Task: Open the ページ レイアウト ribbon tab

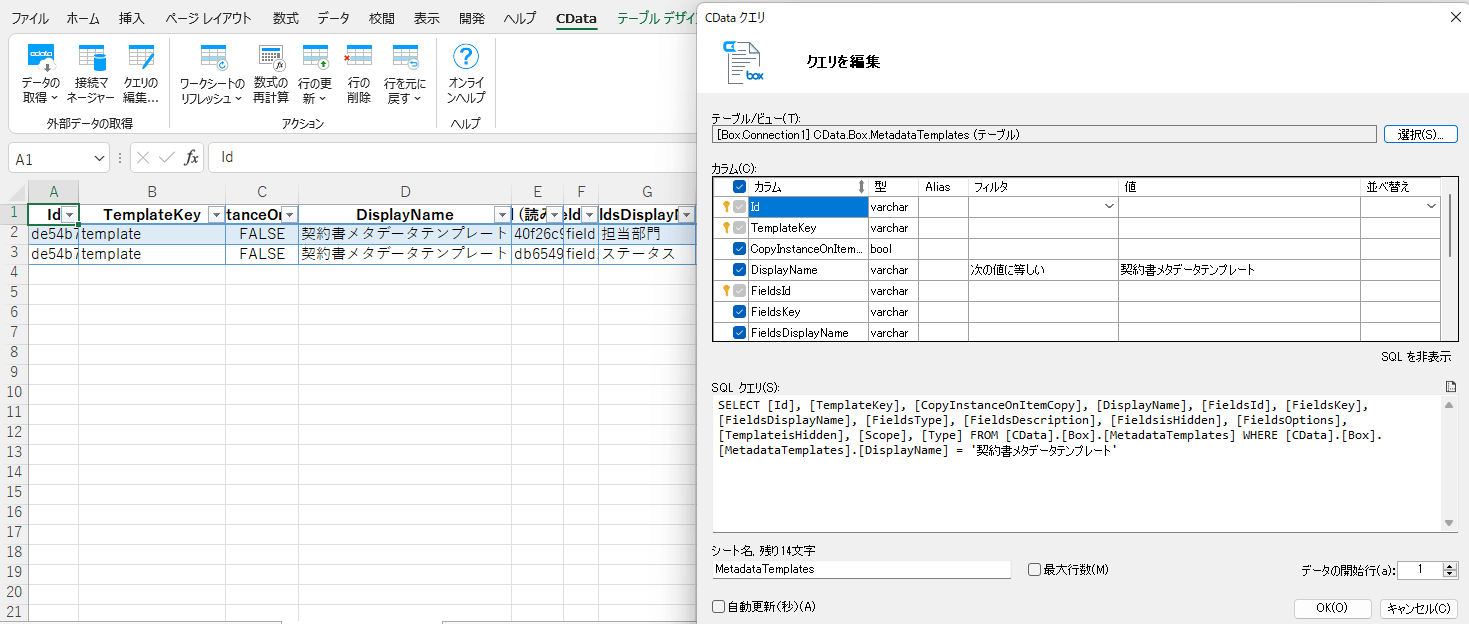Action: point(208,18)
